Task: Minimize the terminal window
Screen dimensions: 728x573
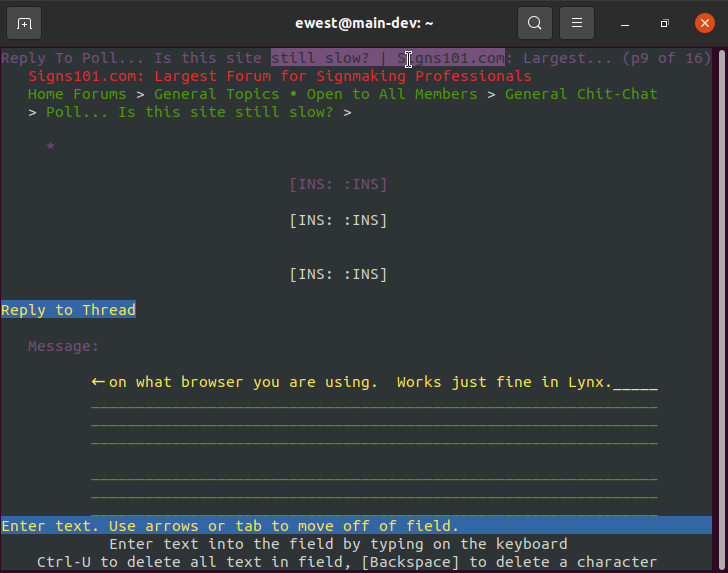Action: tap(625, 24)
